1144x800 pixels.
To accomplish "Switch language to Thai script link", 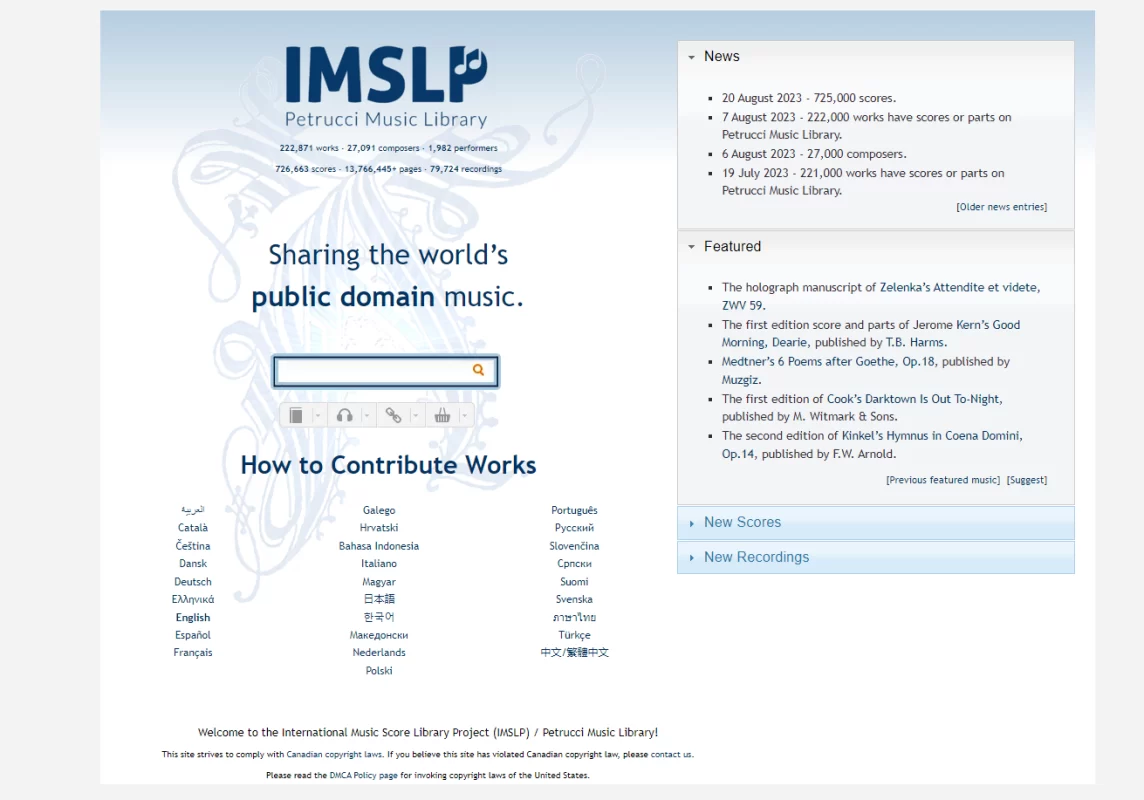I will (x=574, y=617).
